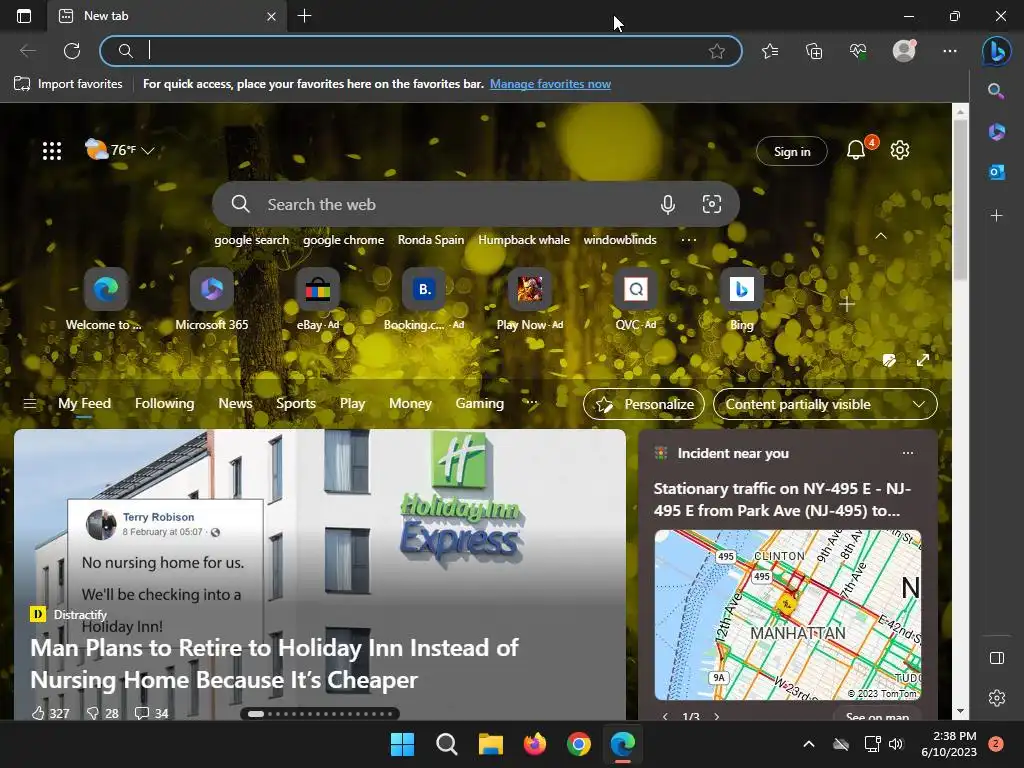Open Browser essentials heart icon

pos(858,51)
